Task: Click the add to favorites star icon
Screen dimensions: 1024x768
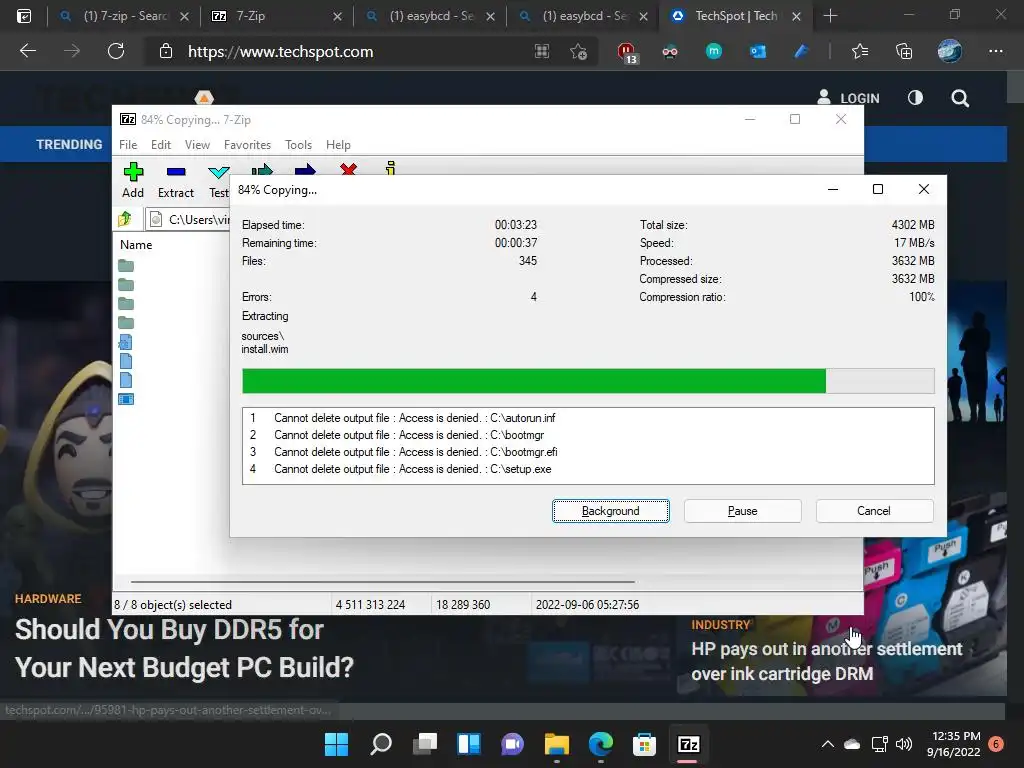Action: pos(578,52)
